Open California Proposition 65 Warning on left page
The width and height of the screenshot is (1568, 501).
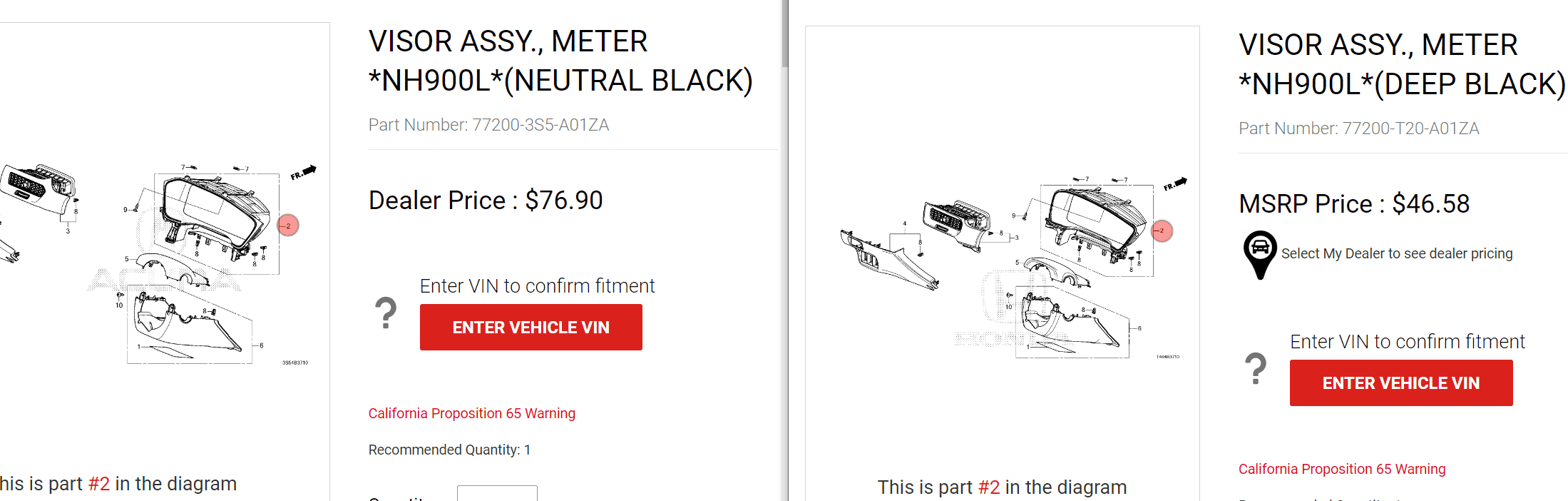[471, 413]
